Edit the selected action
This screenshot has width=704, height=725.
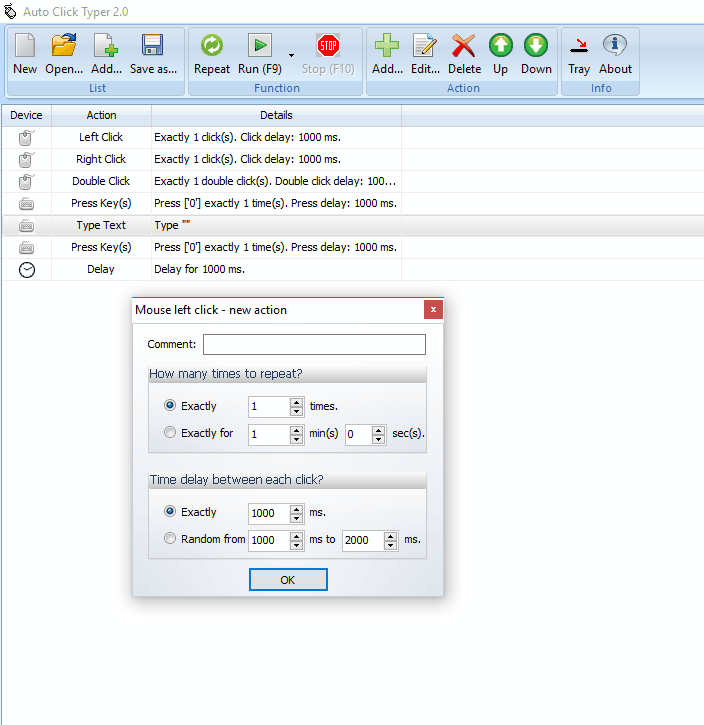tap(425, 54)
